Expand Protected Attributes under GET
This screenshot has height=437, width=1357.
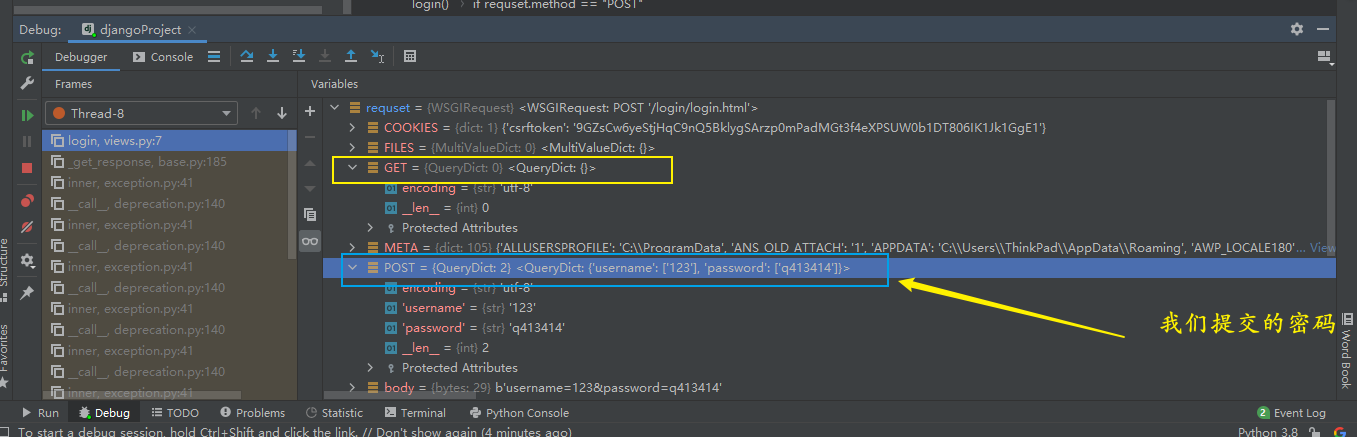tap(370, 228)
